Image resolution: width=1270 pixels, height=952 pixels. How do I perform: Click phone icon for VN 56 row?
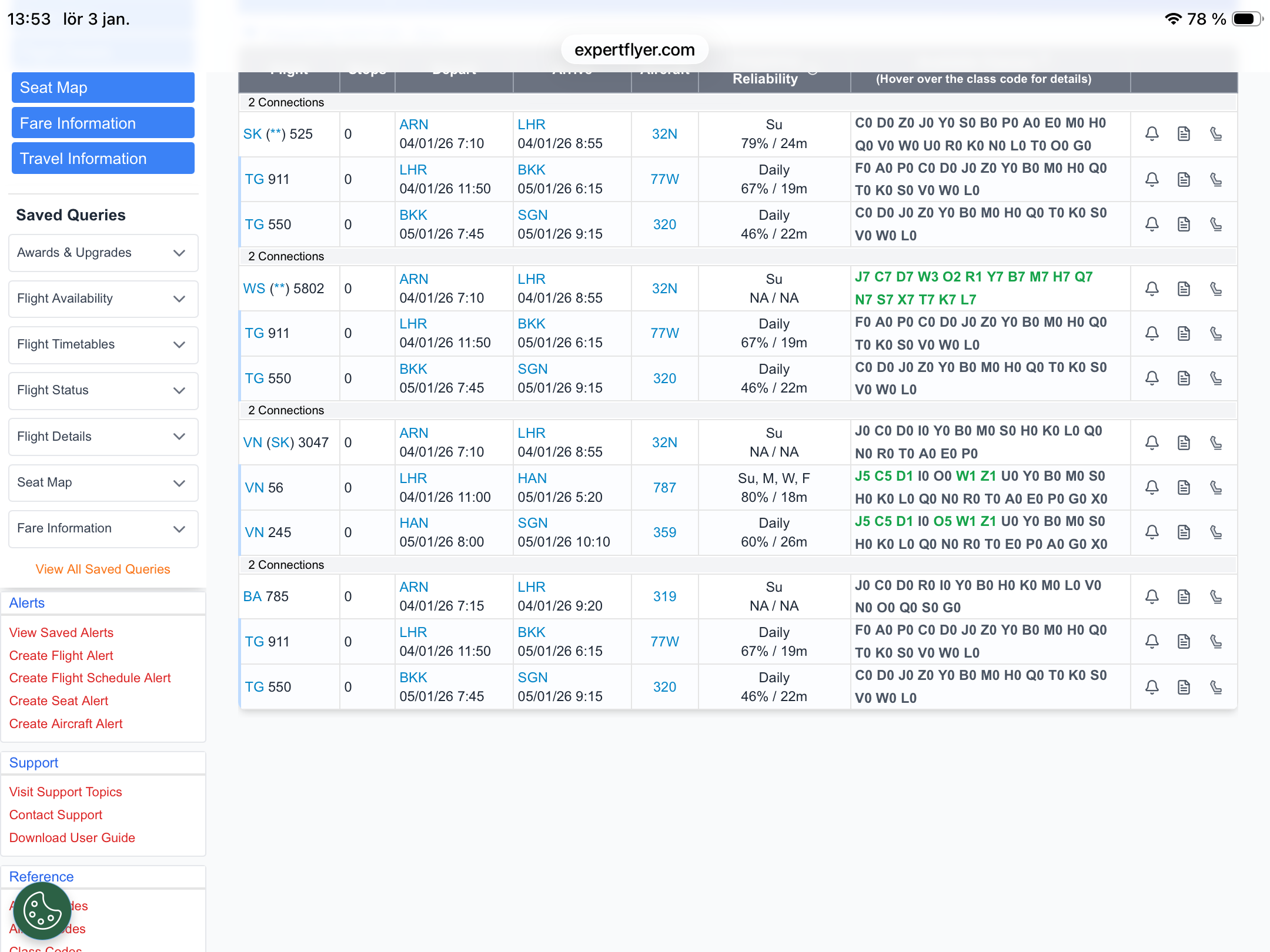pyautogui.click(x=1216, y=487)
